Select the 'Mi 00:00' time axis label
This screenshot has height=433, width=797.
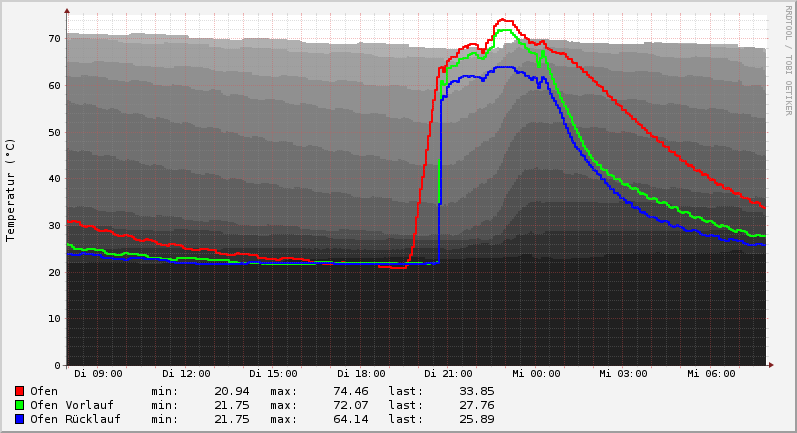pyautogui.click(x=536, y=374)
